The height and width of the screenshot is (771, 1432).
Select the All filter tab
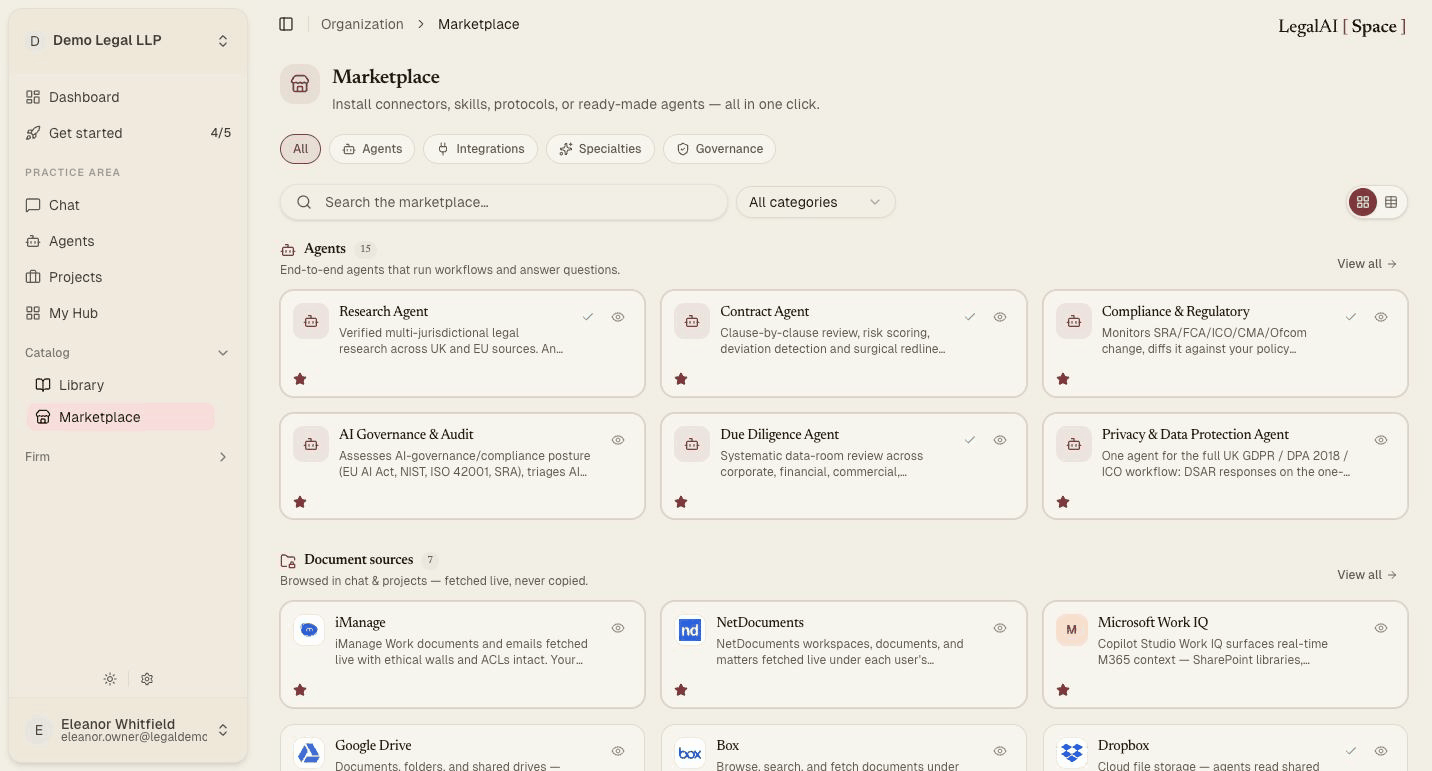(x=301, y=149)
